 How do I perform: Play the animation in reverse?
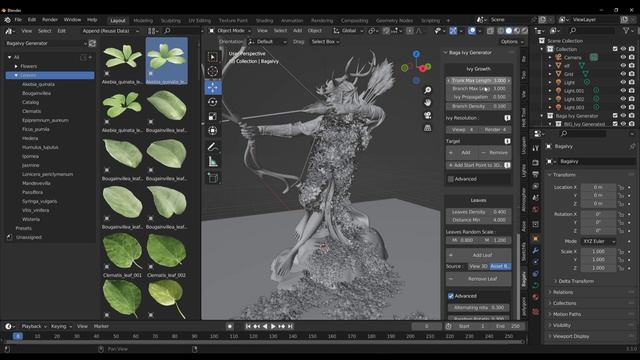click(265, 326)
